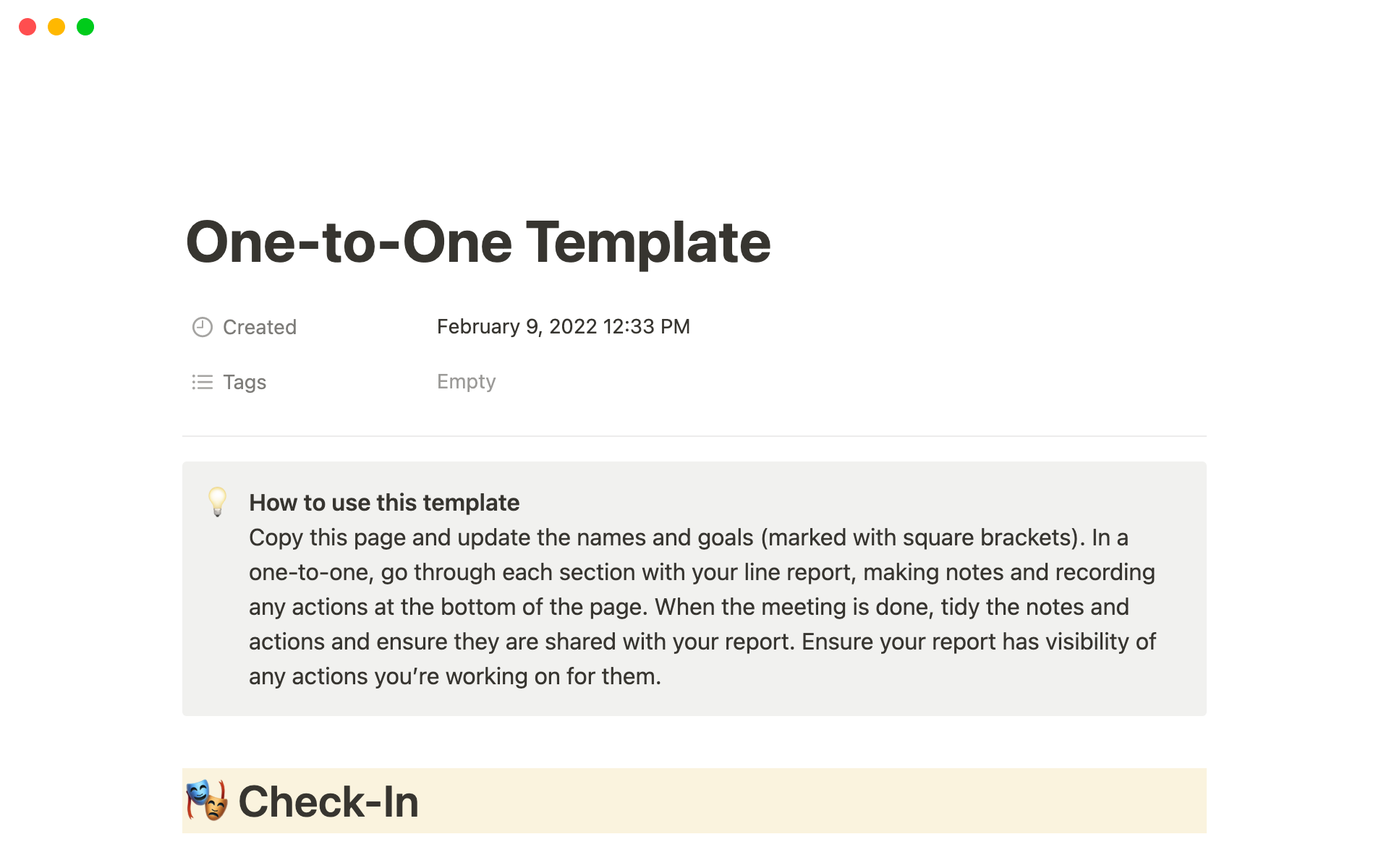The image size is (1389, 868).
Task: Close the window with the red button
Action: pos(27,27)
